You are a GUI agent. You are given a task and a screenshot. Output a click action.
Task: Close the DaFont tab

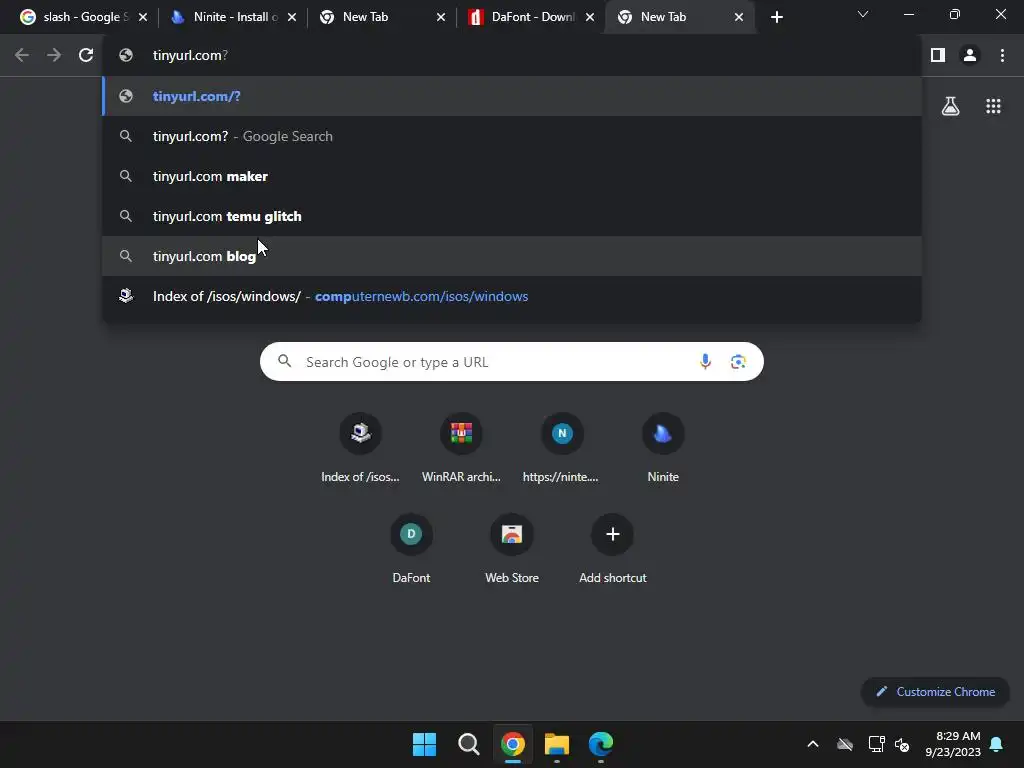pyautogui.click(x=590, y=17)
